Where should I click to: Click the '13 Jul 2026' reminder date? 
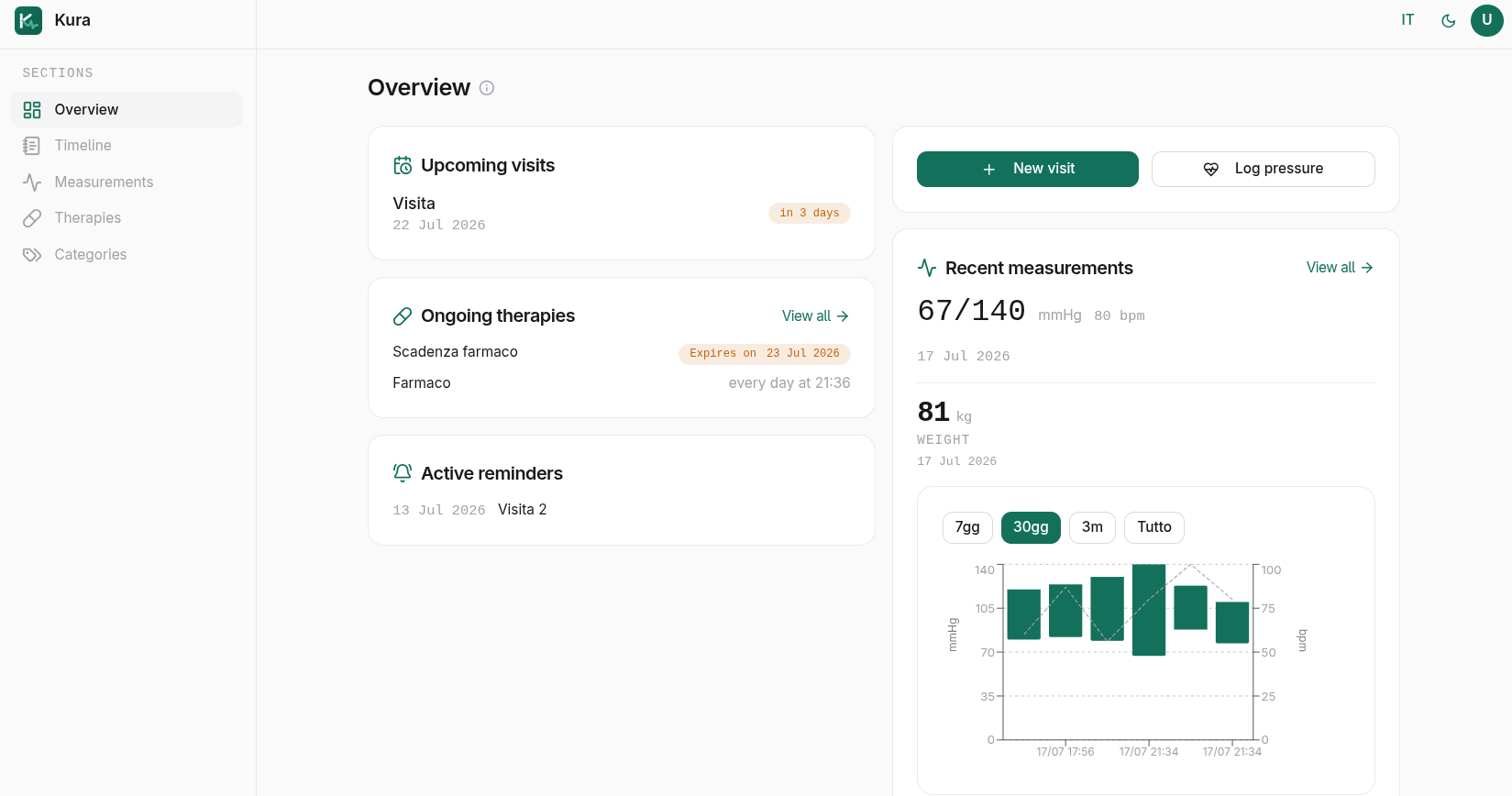439,510
